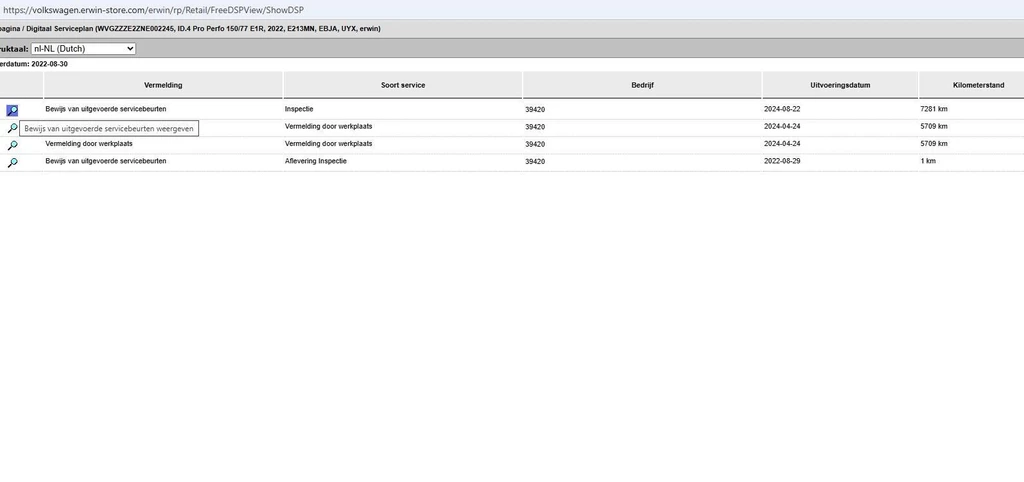Screen dimensions: 1024x482
Task: Click the 'servicebeurten weergeven' tooltip
Action: [x=109, y=129]
